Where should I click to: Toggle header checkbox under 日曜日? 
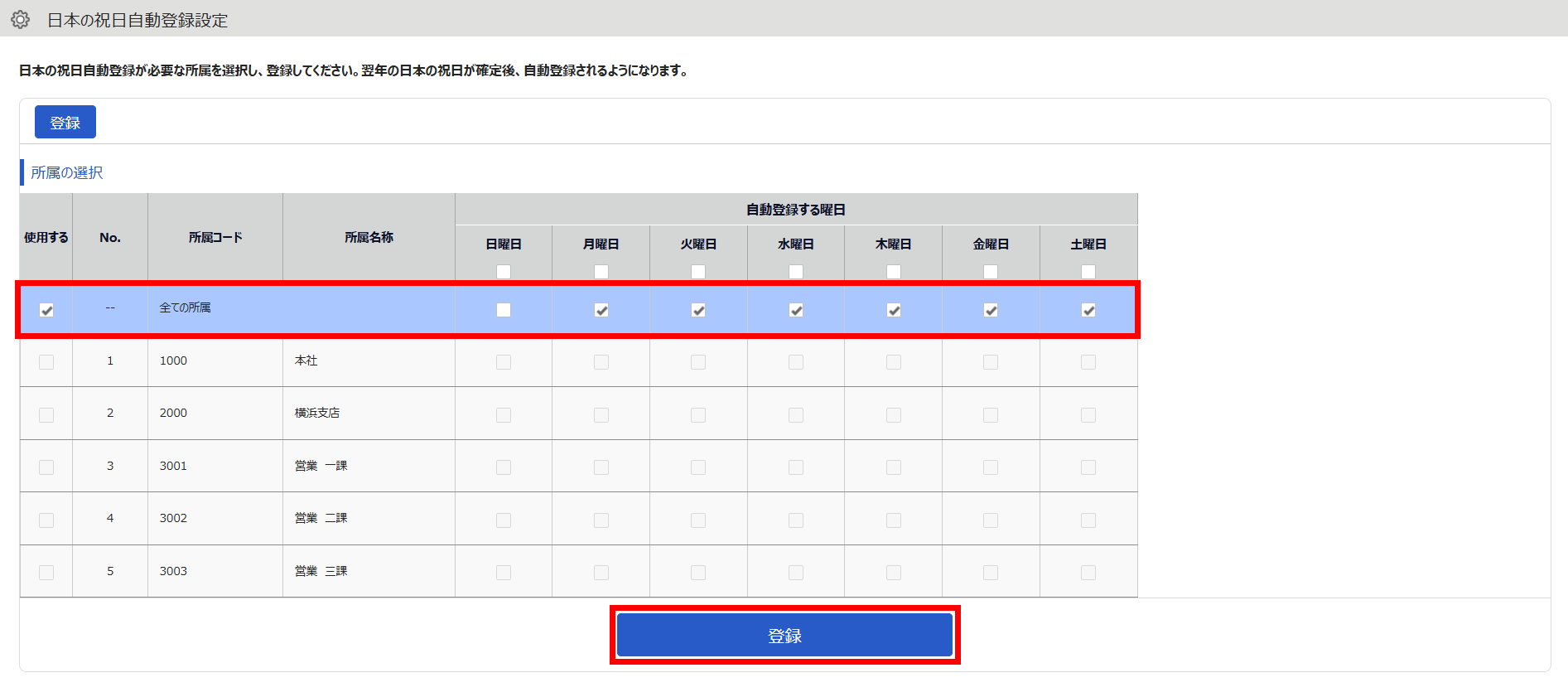pos(504,272)
